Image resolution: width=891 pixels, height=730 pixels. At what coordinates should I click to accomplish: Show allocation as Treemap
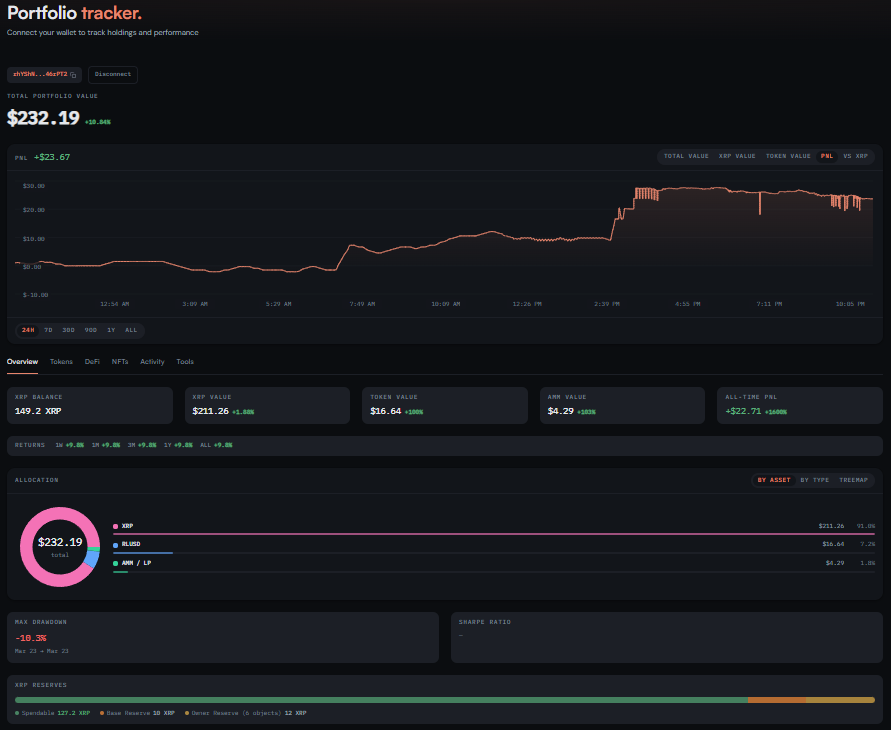853,480
